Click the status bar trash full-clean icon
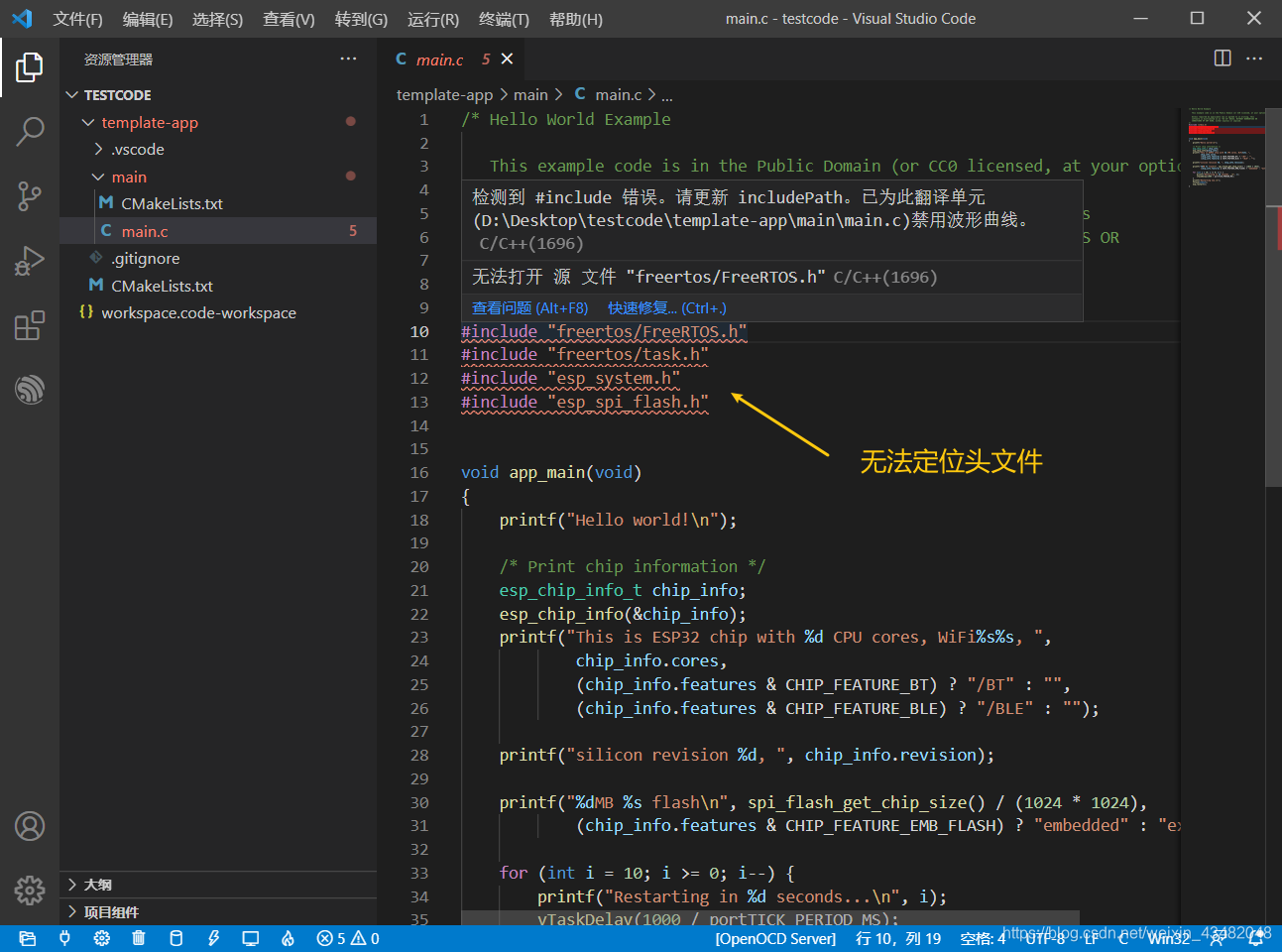Image resolution: width=1282 pixels, height=952 pixels. pyautogui.click(x=139, y=938)
